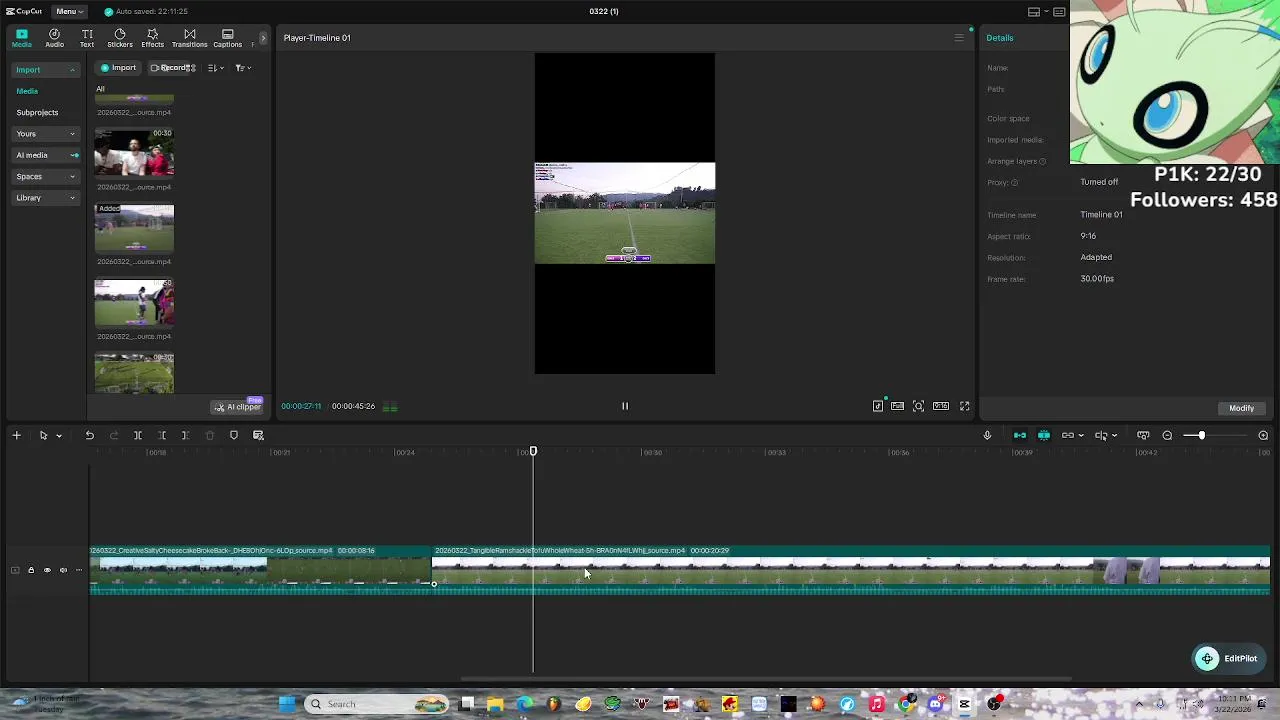Screen dimensions: 1280x720
Task: Zoom out the timeline with minus icon
Action: point(1167,435)
